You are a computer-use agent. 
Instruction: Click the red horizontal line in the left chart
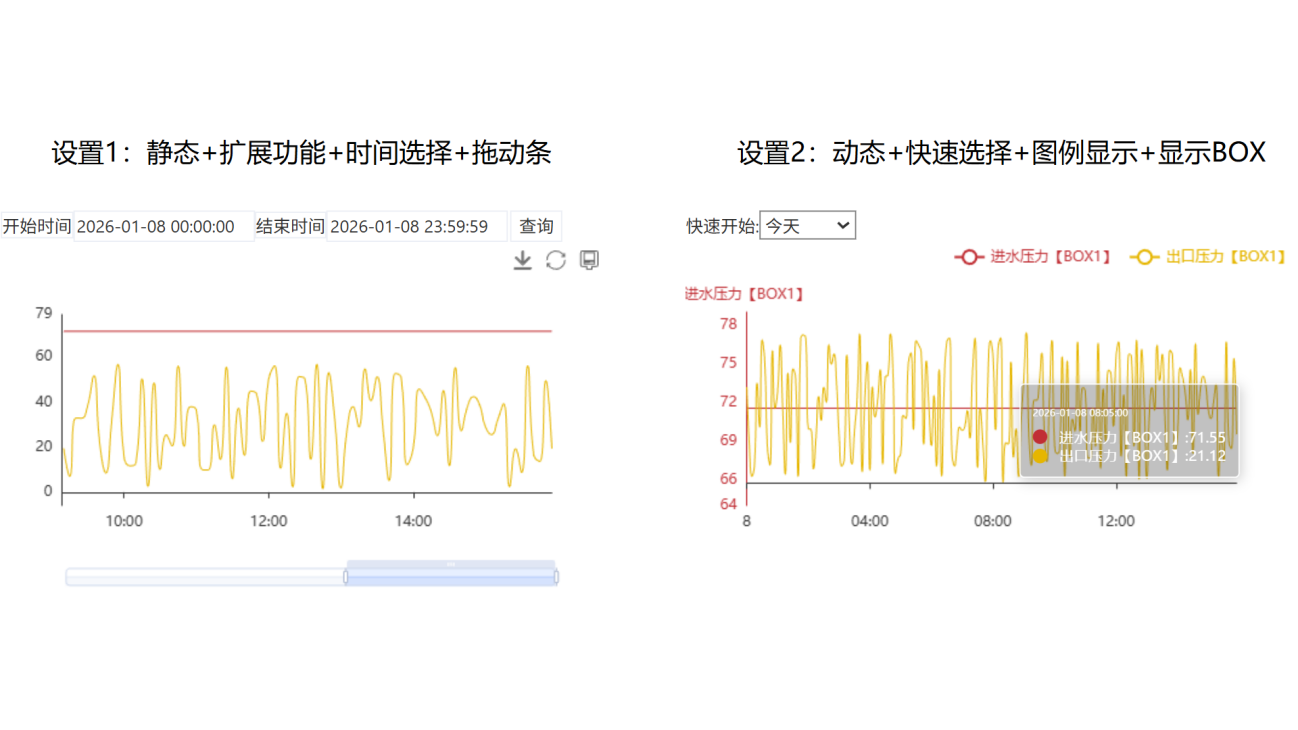point(300,331)
